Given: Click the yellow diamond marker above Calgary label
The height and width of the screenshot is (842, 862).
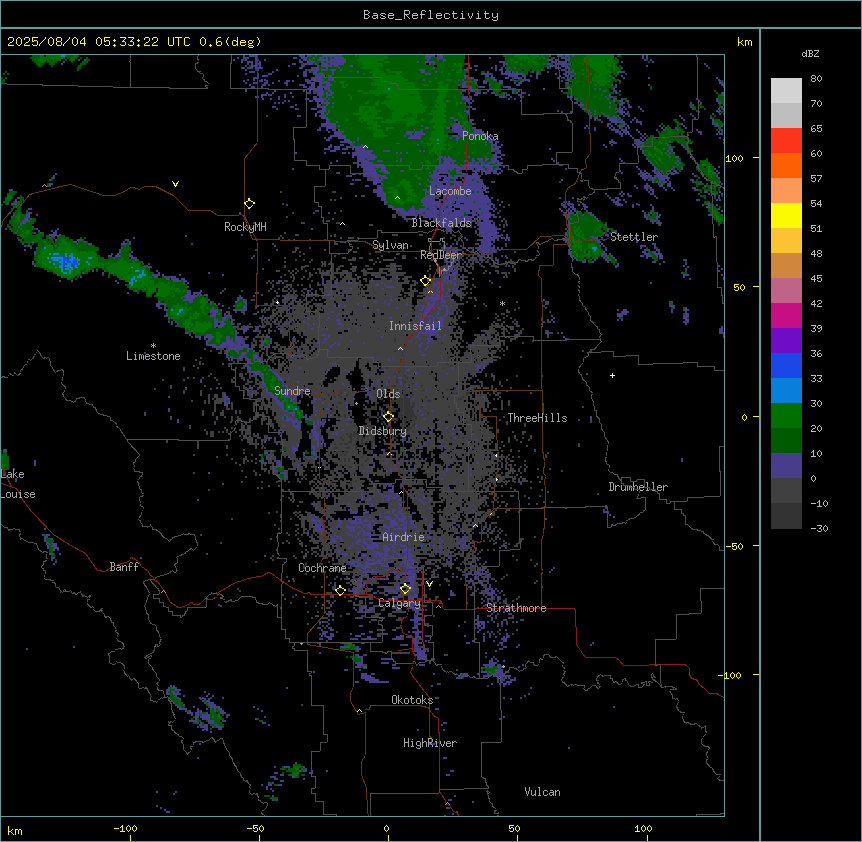Looking at the screenshot, I should (405, 589).
